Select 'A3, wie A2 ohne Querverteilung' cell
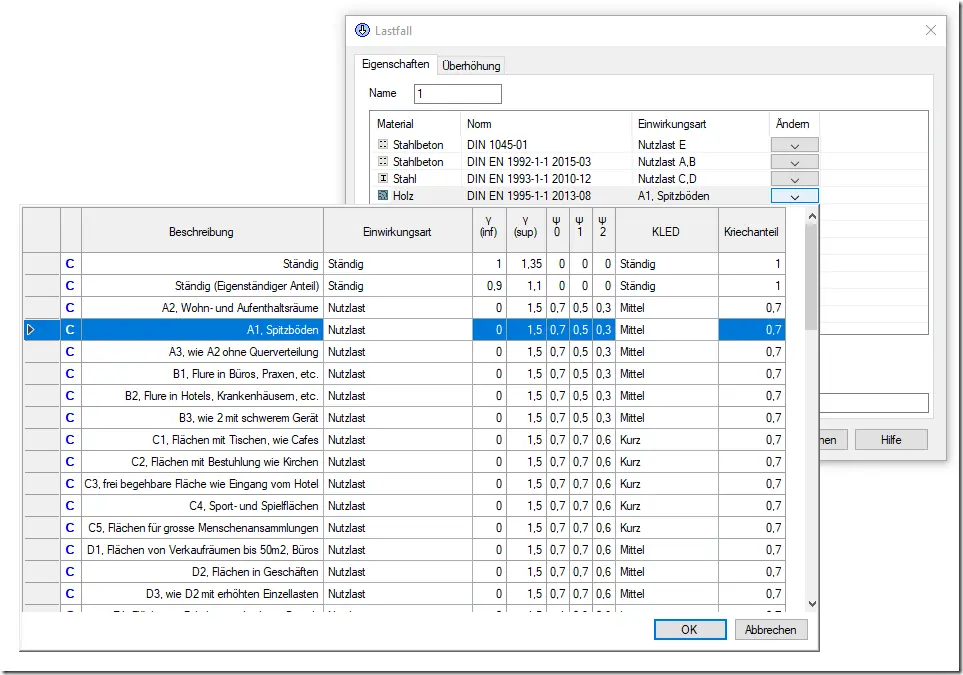This screenshot has width=963, height=675. (202, 352)
